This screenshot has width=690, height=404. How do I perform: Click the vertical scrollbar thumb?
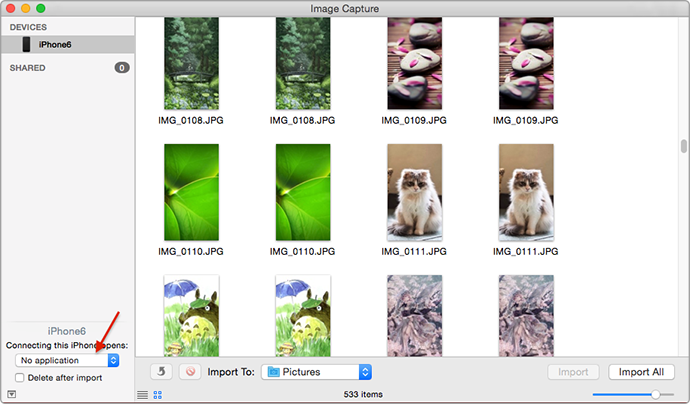pos(683,146)
